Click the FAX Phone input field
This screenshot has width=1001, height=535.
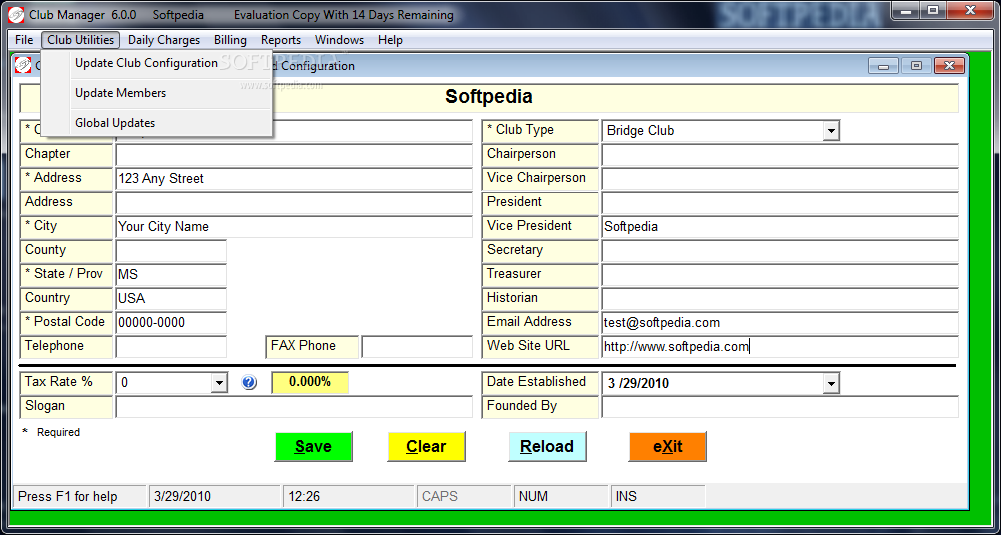pos(417,347)
